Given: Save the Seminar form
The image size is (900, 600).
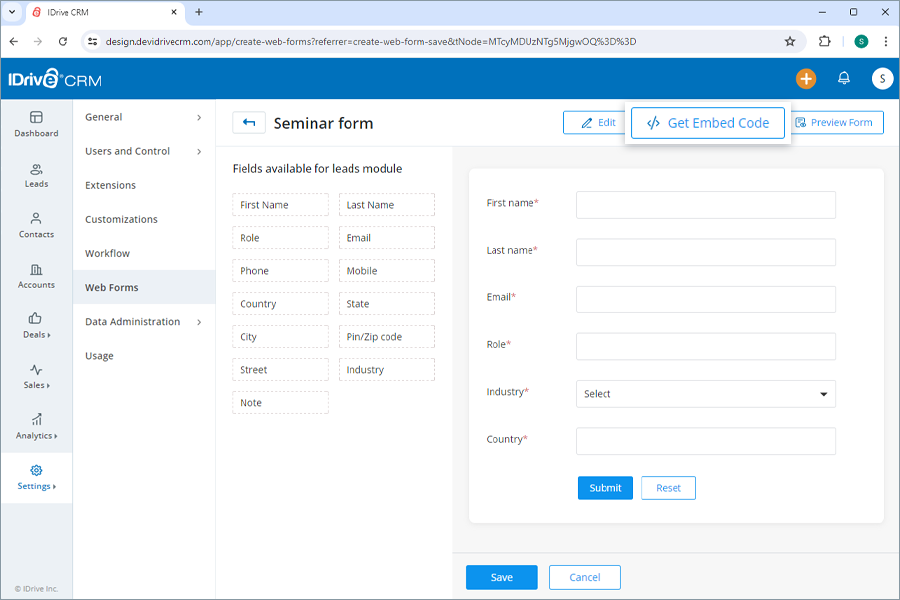Looking at the screenshot, I should click(501, 577).
